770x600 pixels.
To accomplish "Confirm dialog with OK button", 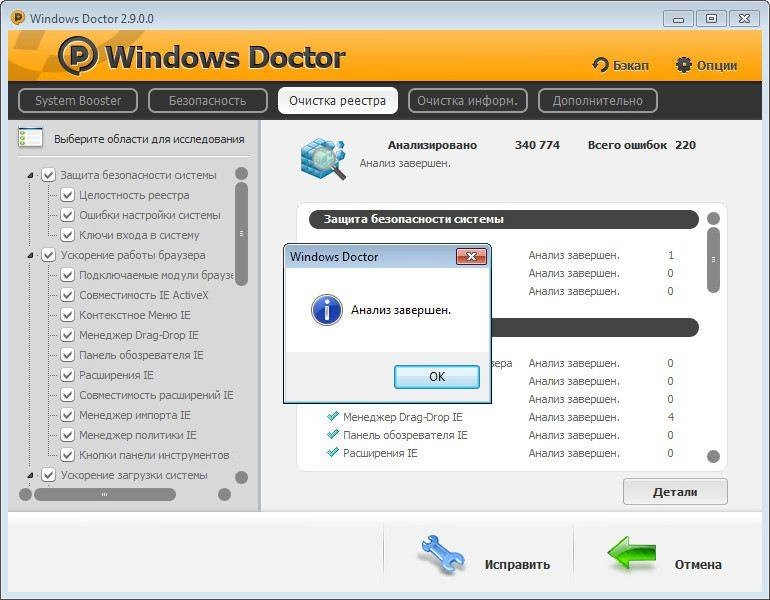I will pos(437,377).
